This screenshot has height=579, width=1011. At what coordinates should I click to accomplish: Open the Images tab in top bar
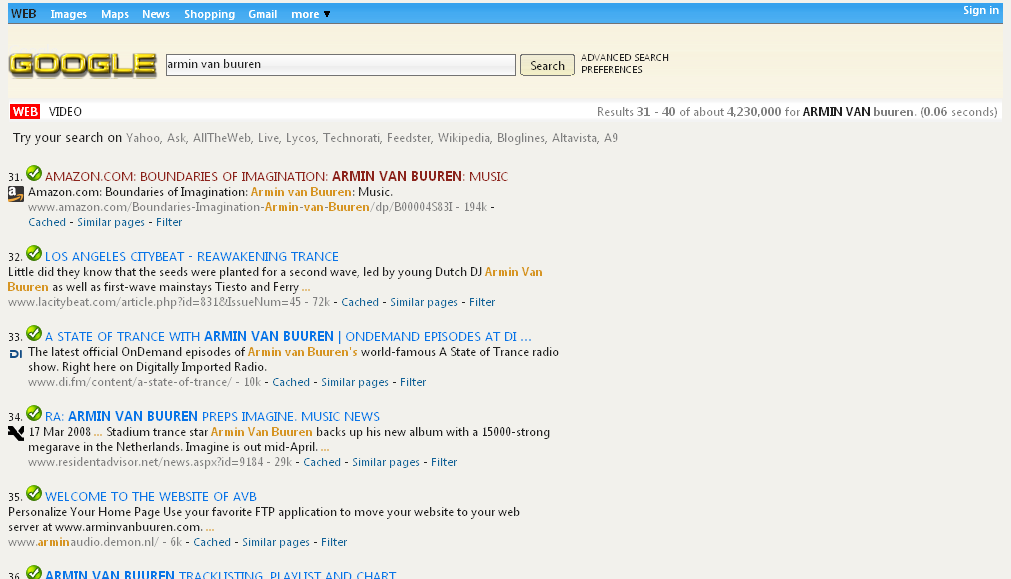(68, 14)
